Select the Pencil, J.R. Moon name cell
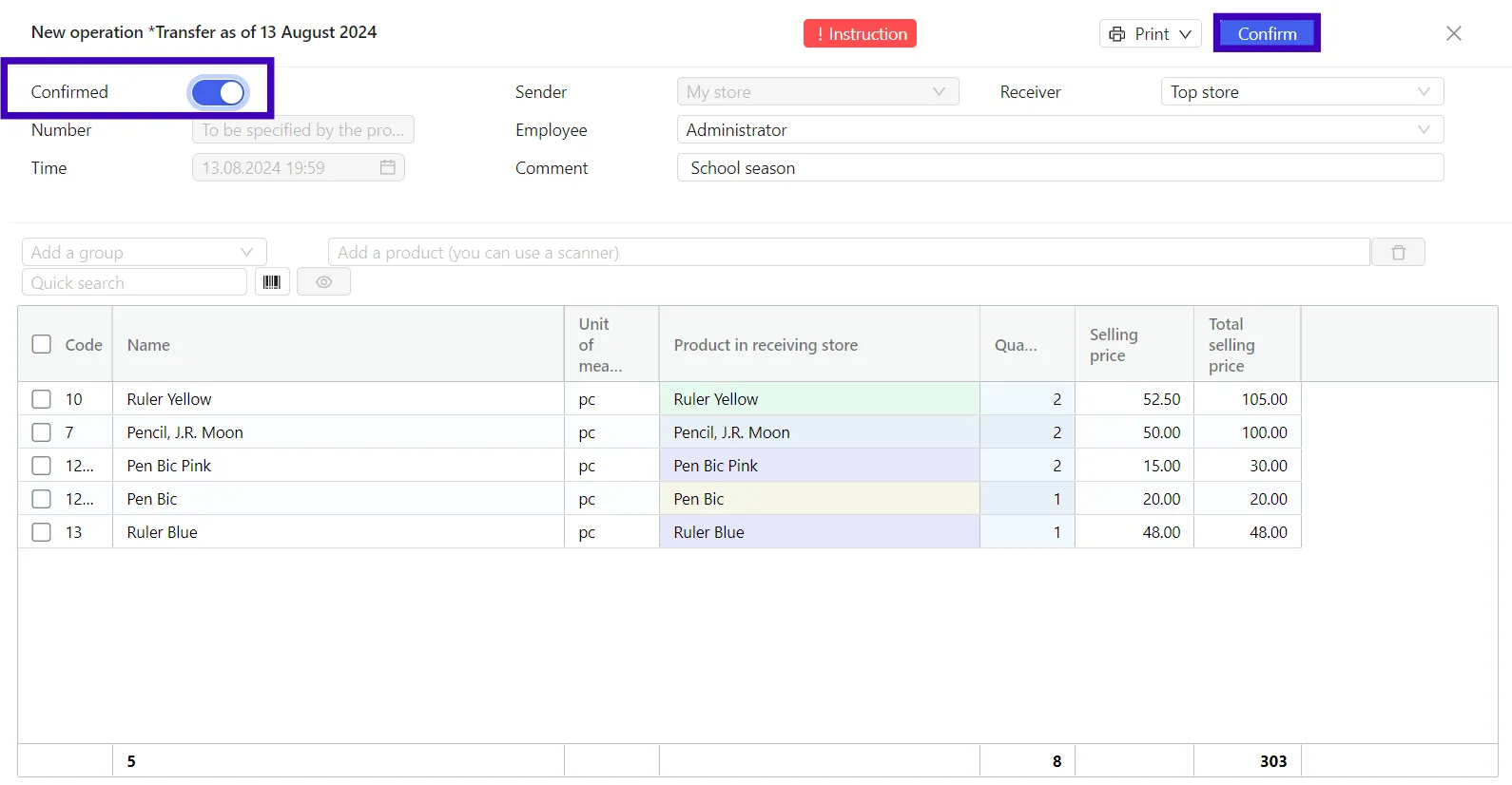The height and width of the screenshot is (785, 1512). tap(338, 432)
